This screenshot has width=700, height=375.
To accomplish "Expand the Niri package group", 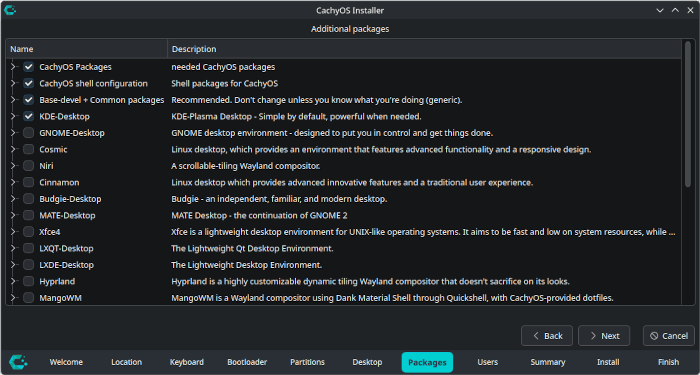I will coord(12,166).
